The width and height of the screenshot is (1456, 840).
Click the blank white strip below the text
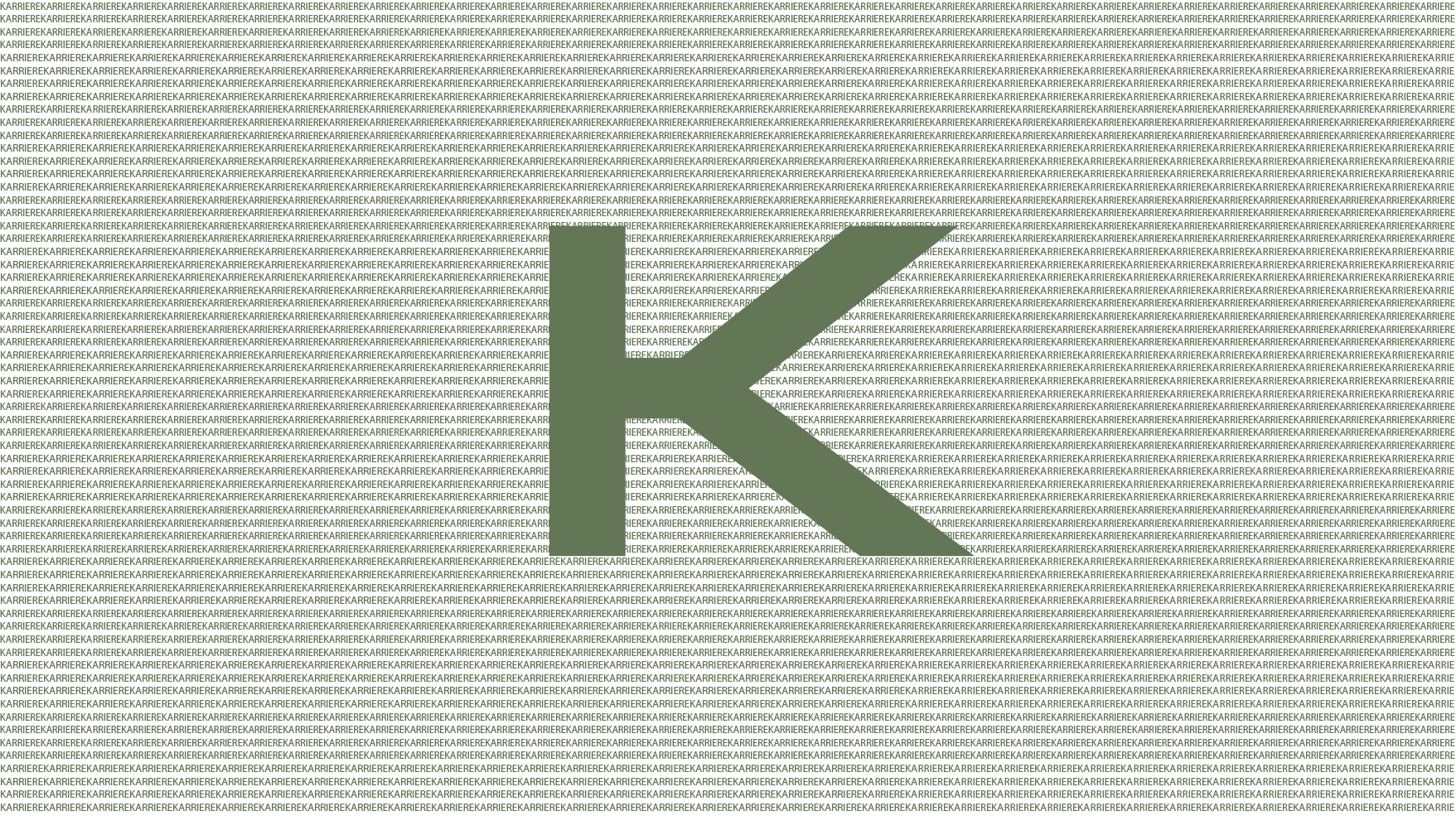point(728,827)
